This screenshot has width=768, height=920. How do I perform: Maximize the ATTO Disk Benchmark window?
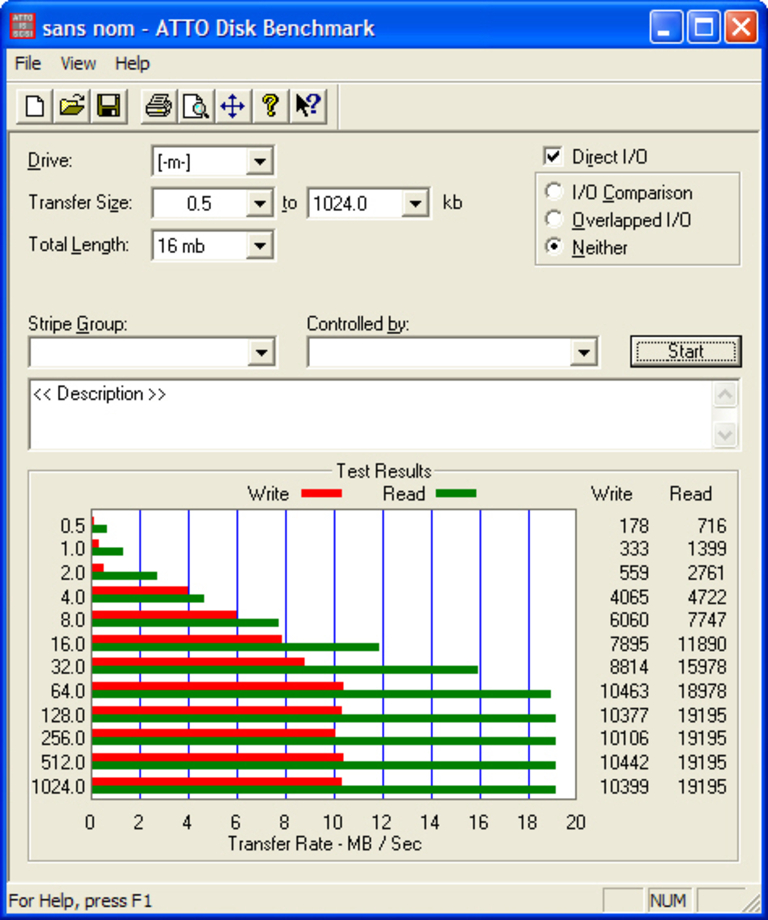pos(703,27)
